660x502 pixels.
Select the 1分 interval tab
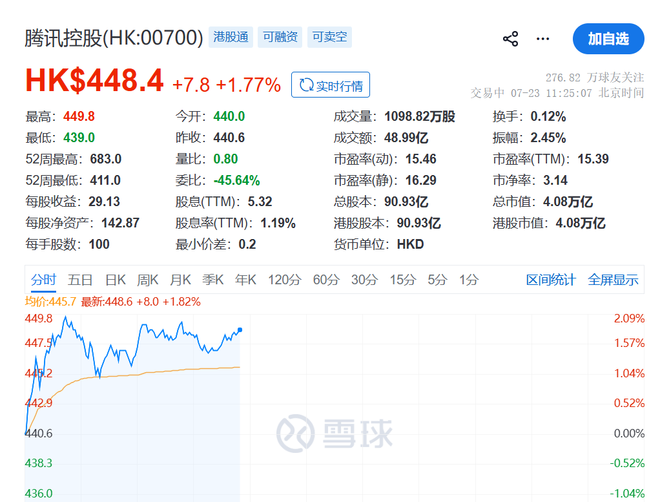(468, 280)
